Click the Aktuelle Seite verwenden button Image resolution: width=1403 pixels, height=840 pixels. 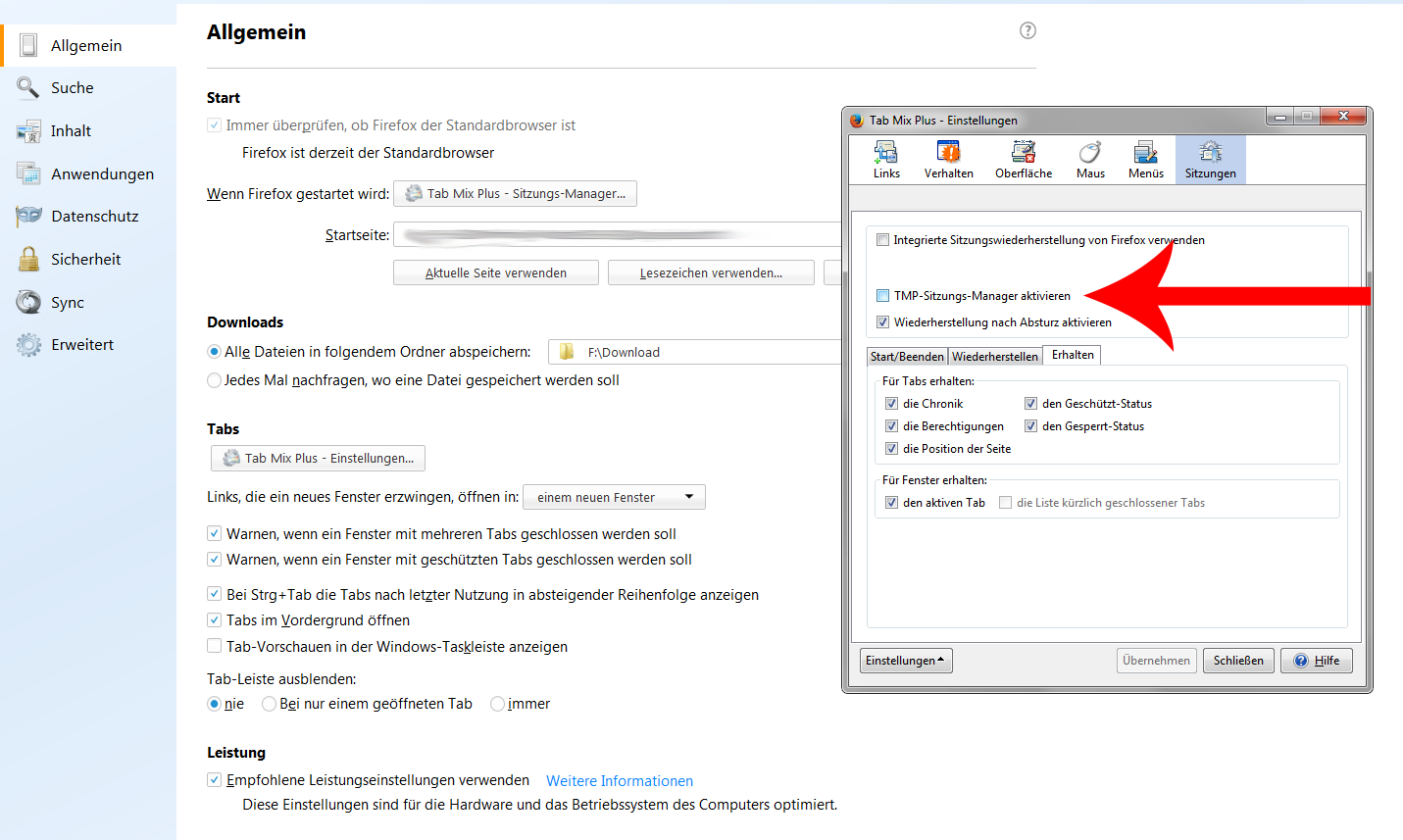(496, 272)
